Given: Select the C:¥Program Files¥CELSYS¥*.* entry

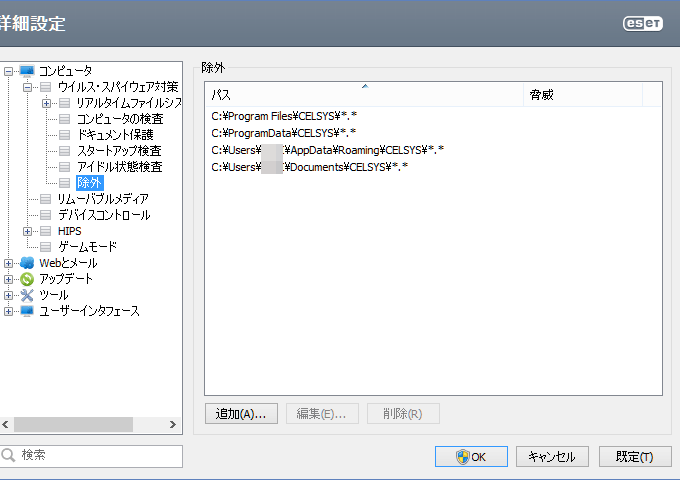Looking at the screenshot, I should coord(284,116).
